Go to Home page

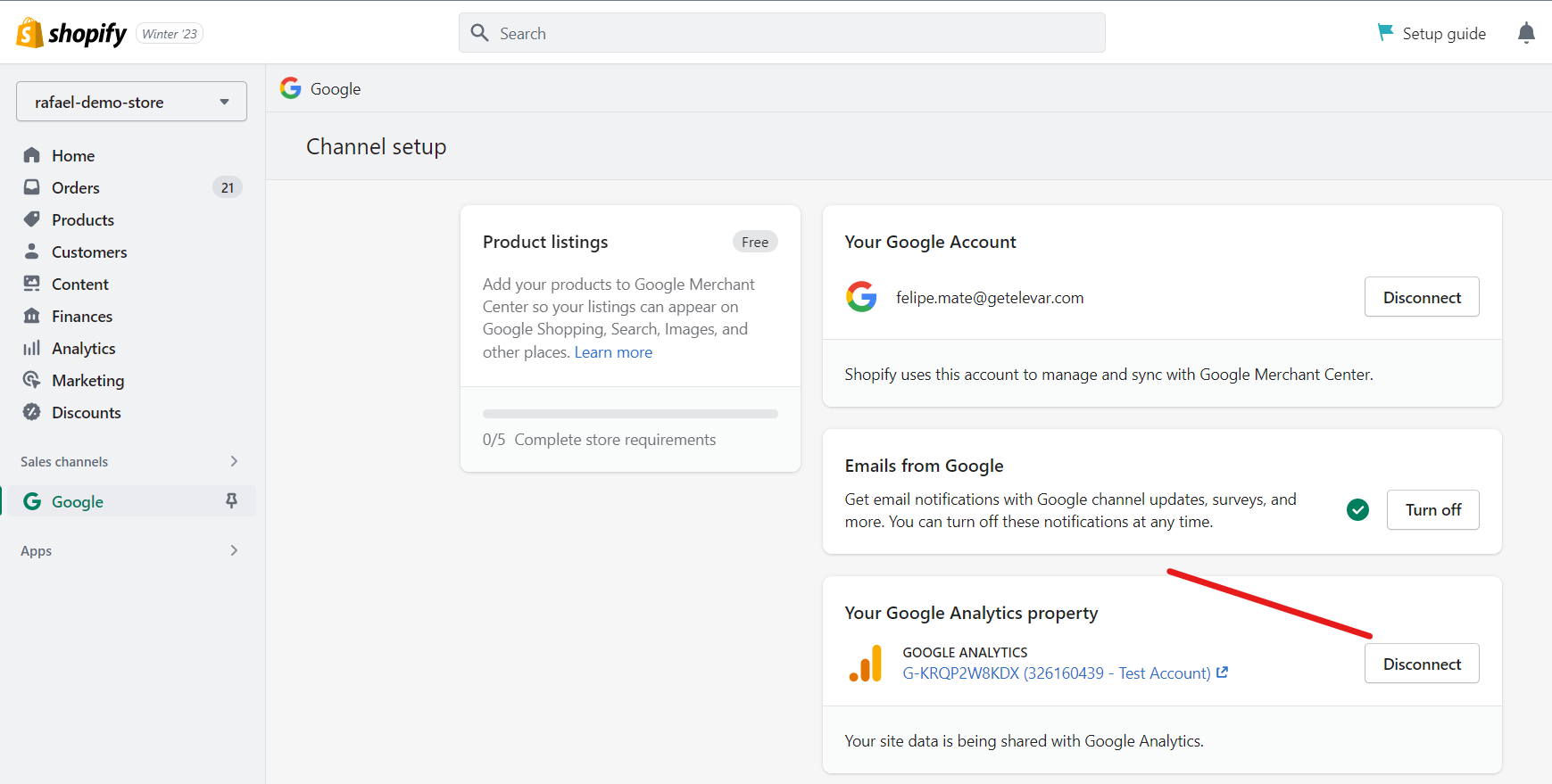pos(73,155)
